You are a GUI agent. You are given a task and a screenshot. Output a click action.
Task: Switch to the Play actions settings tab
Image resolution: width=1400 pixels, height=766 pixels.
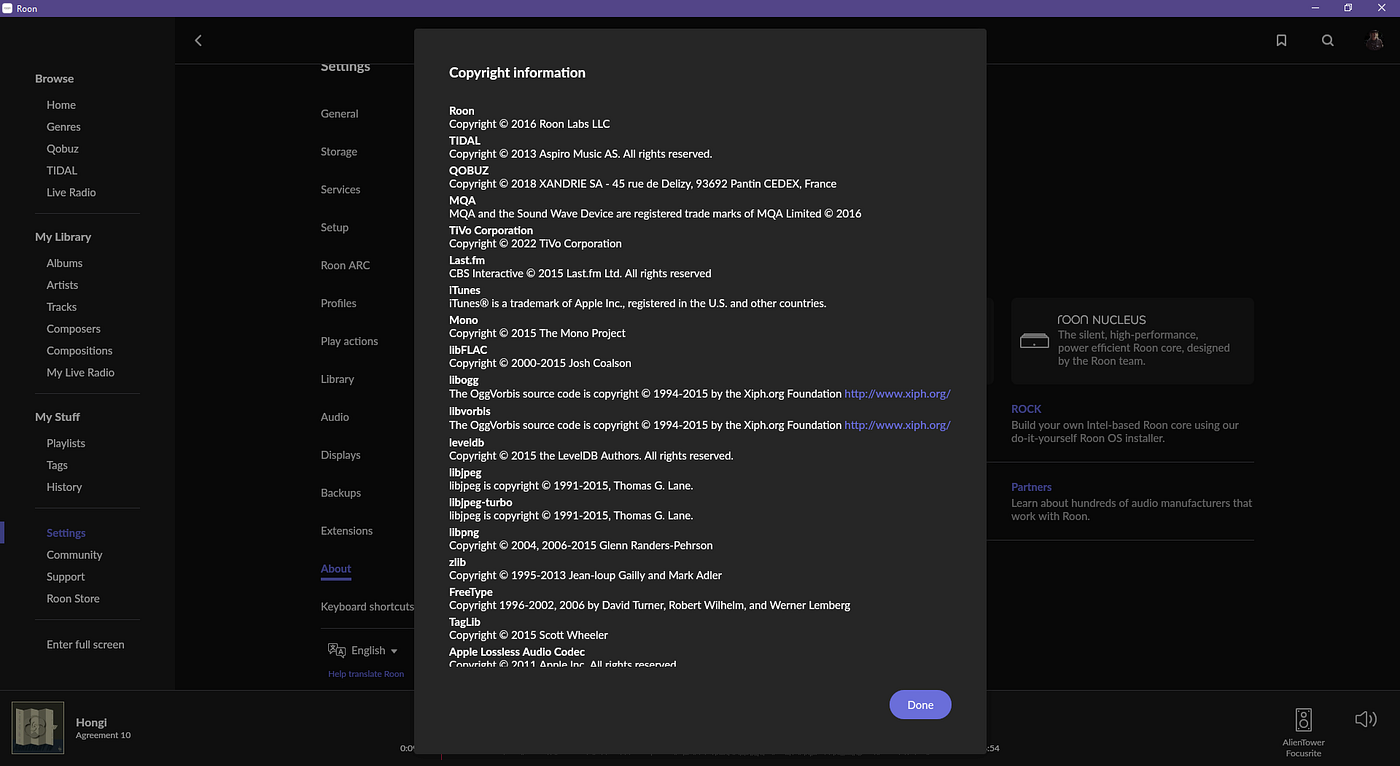(x=349, y=342)
